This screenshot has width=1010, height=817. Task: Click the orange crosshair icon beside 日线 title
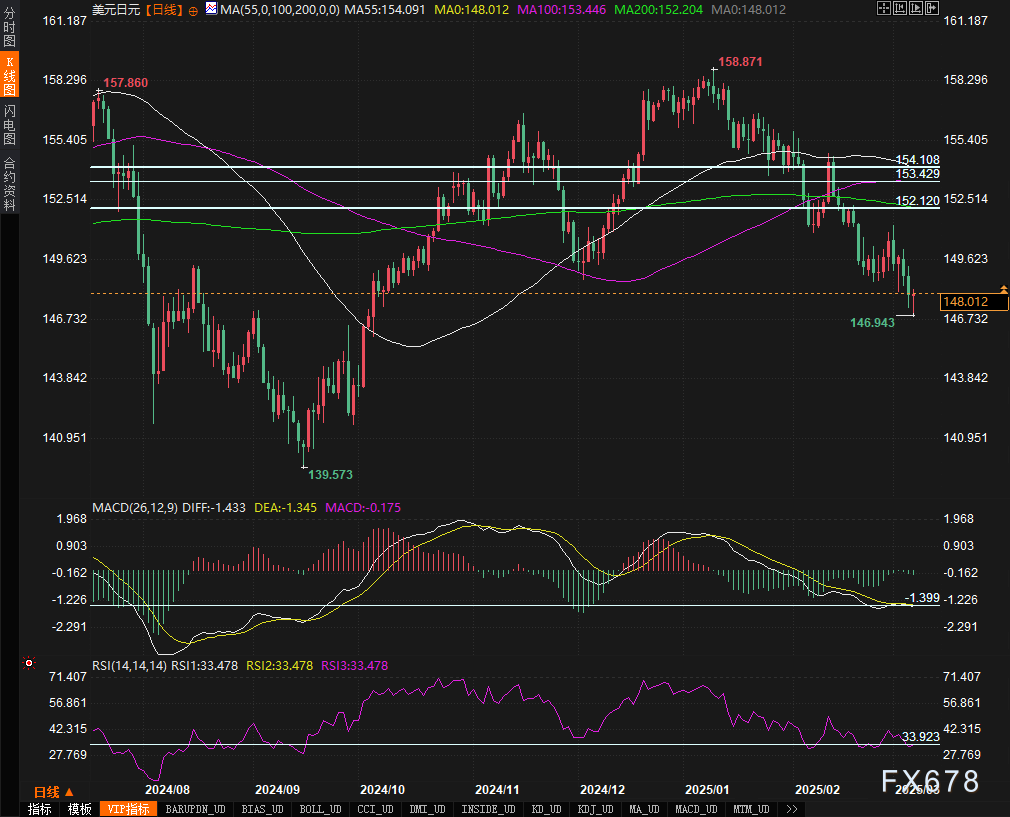coord(193,9)
